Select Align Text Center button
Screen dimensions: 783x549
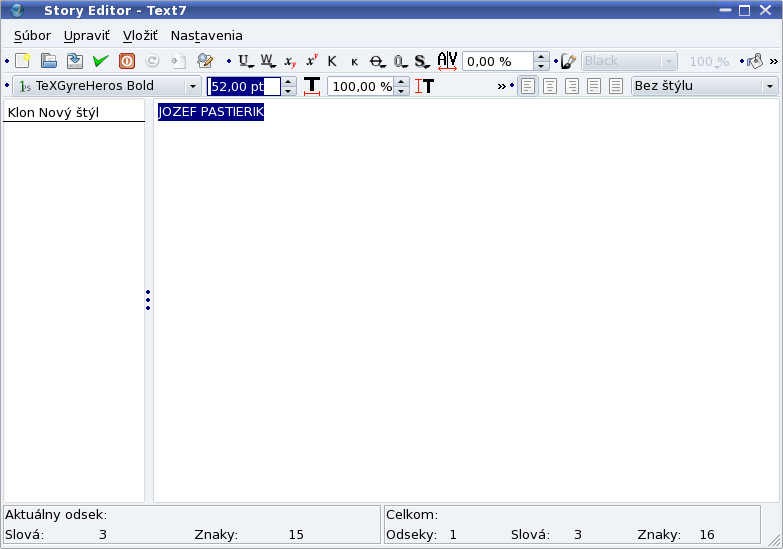pos(550,86)
